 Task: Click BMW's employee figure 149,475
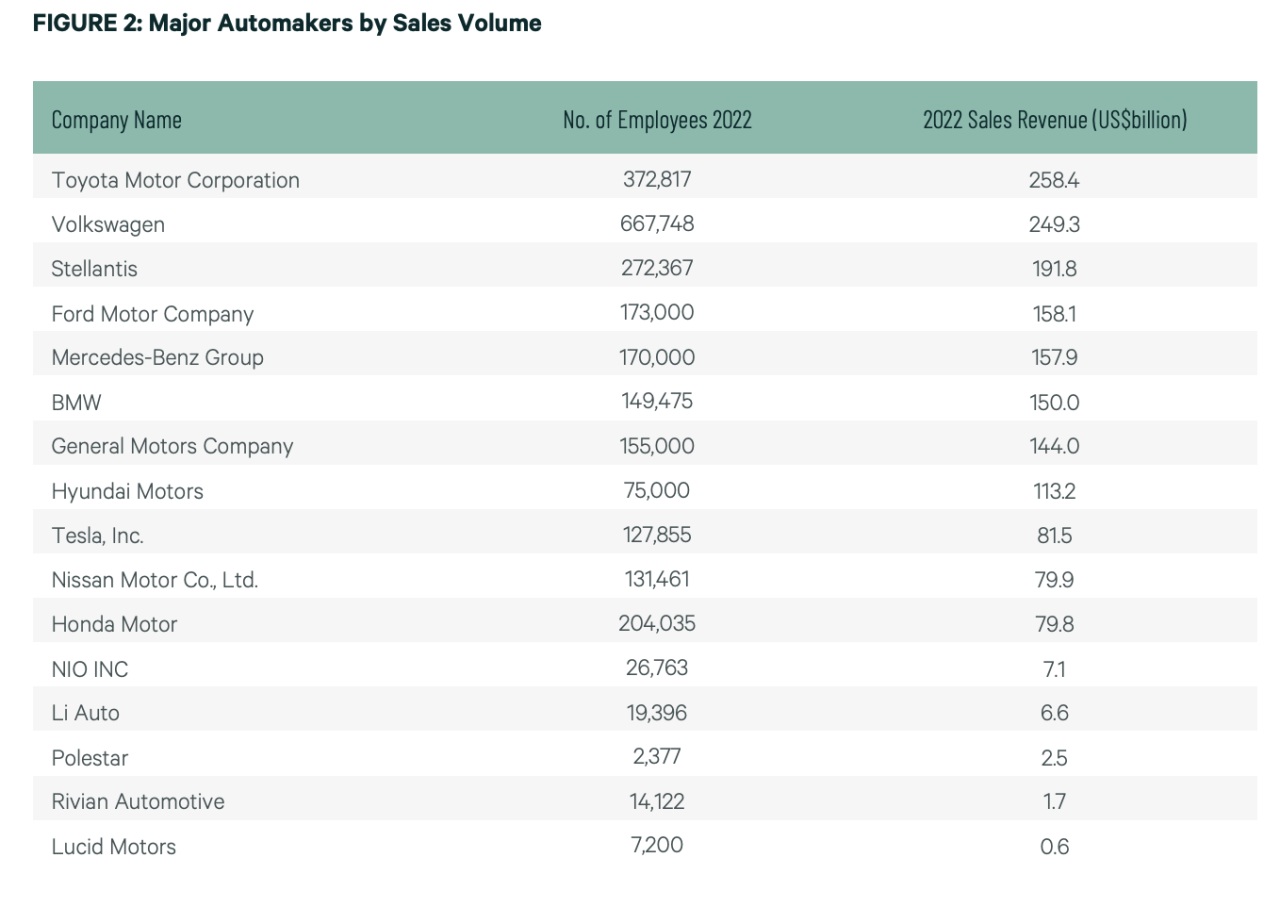(657, 402)
